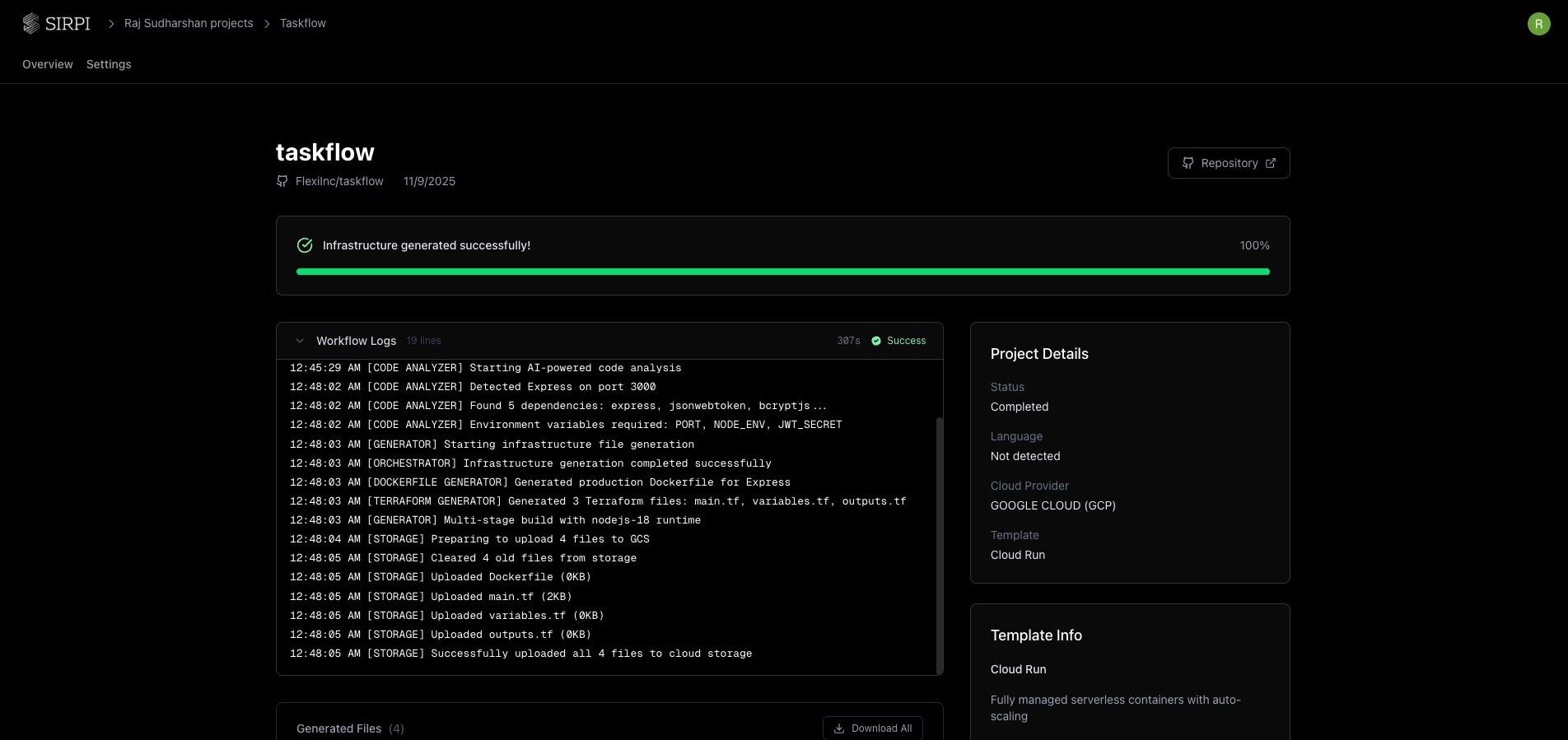
Task: Click log line Uploaded outputs.tf (0KB)
Action: pyautogui.click(x=441, y=635)
